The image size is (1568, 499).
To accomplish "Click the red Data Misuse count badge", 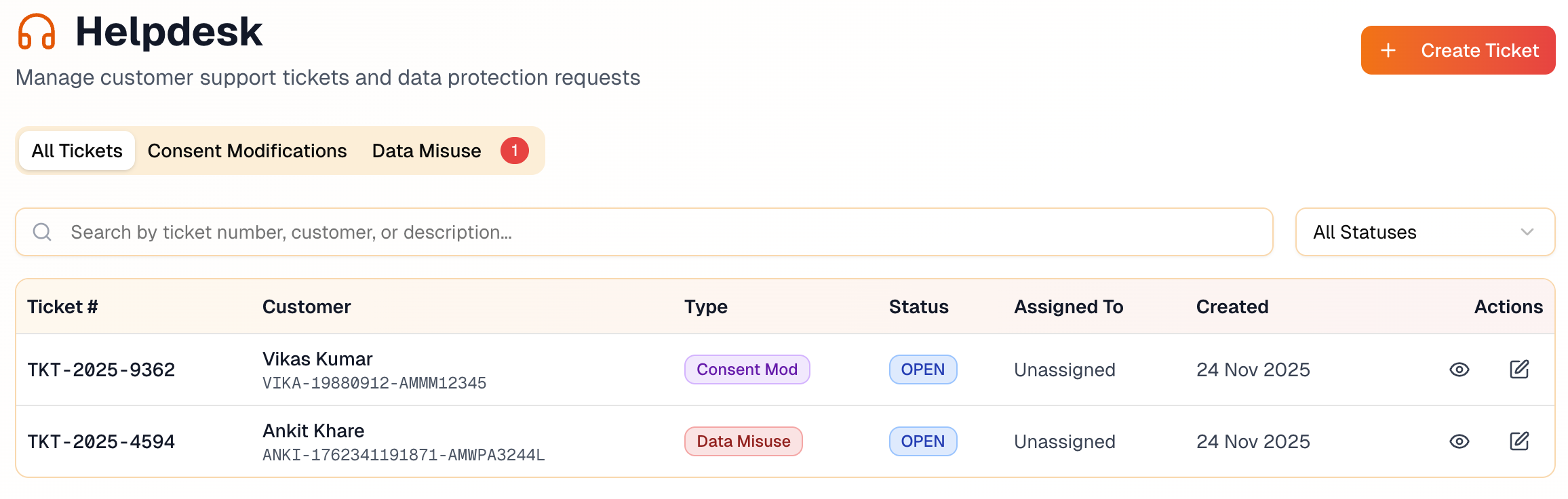I will point(514,151).
